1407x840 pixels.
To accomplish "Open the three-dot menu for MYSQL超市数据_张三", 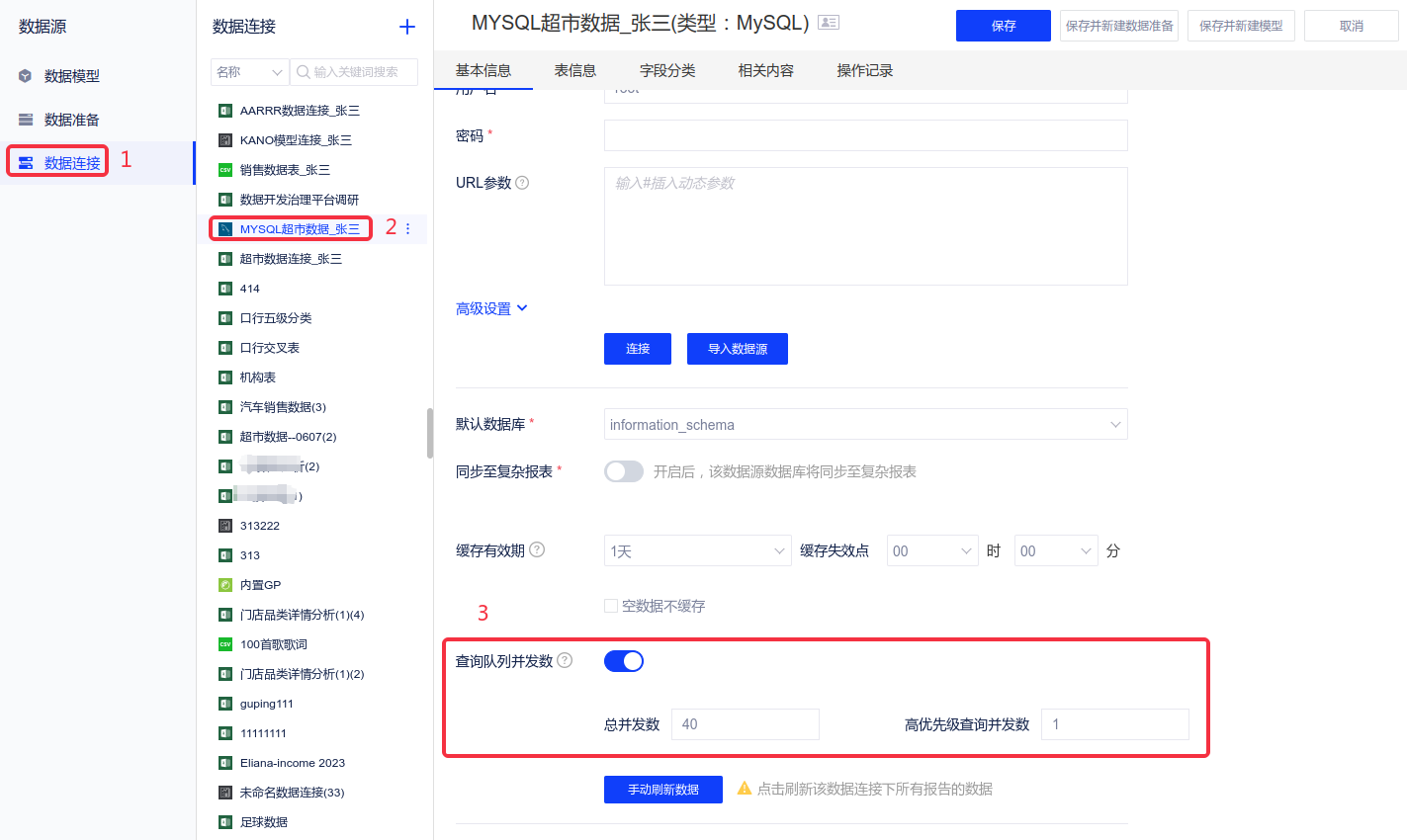I will tap(408, 229).
